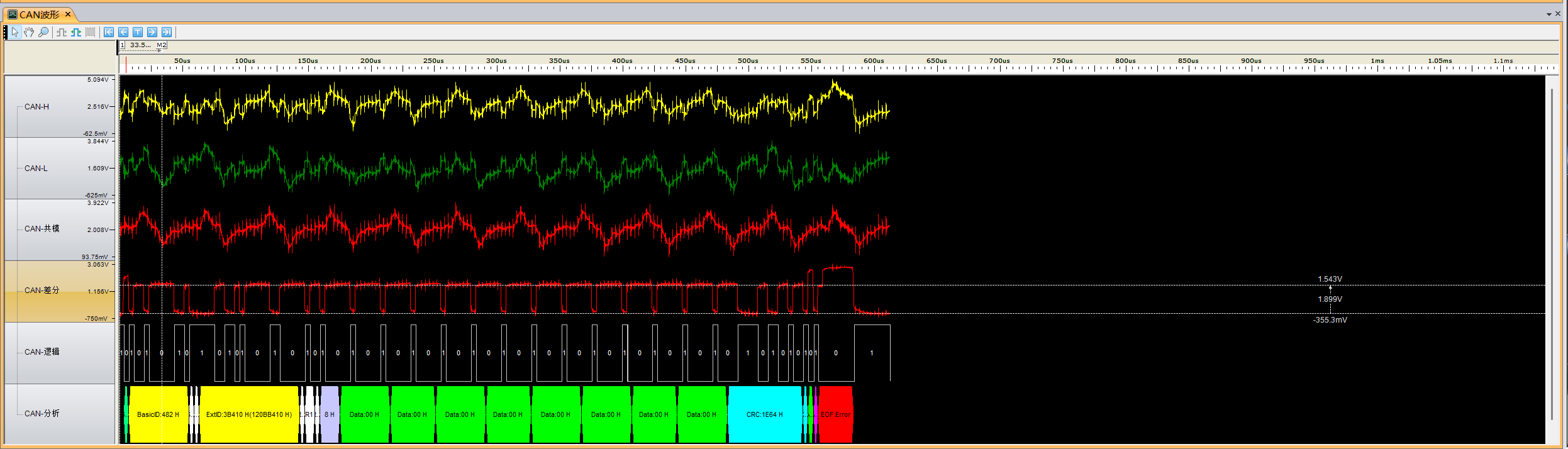Click the -355.3mV cursor measurement label
Image resolution: width=1568 pixels, height=449 pixels.
(x=1330, y=320)
